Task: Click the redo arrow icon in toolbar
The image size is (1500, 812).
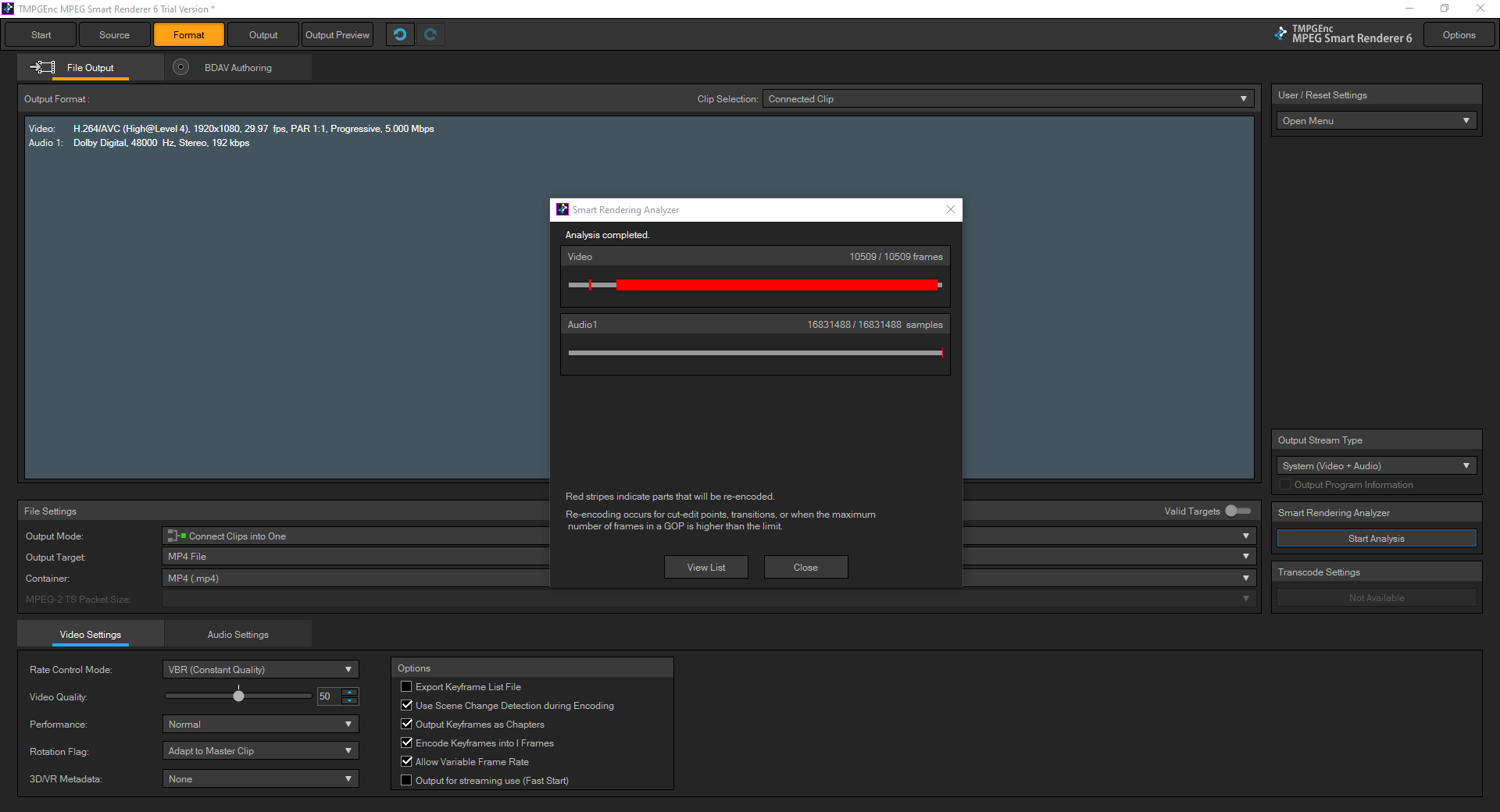Action: click(430, 34)
